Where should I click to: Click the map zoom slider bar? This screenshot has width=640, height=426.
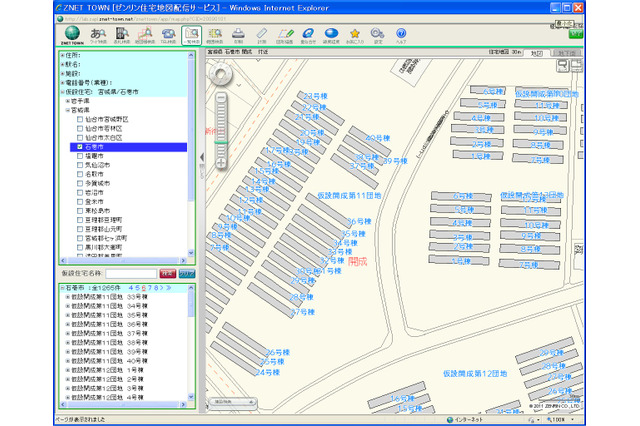pyautogui.click(x=222, y=126)
